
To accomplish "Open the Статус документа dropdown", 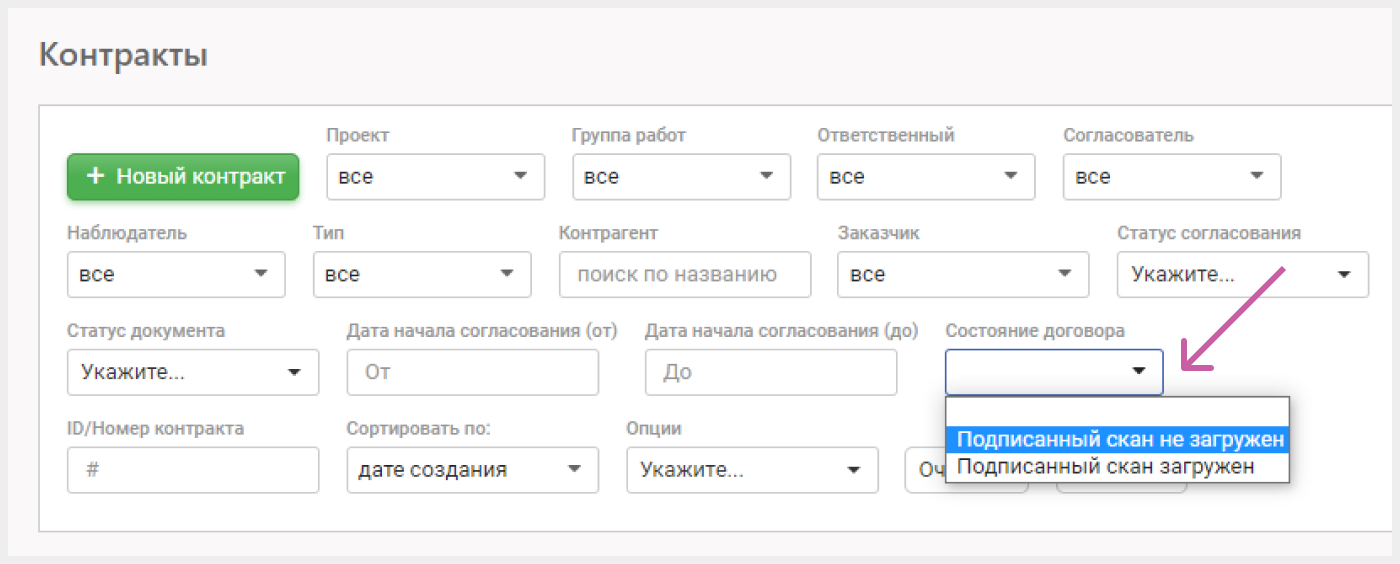I will tap(193, 372).
